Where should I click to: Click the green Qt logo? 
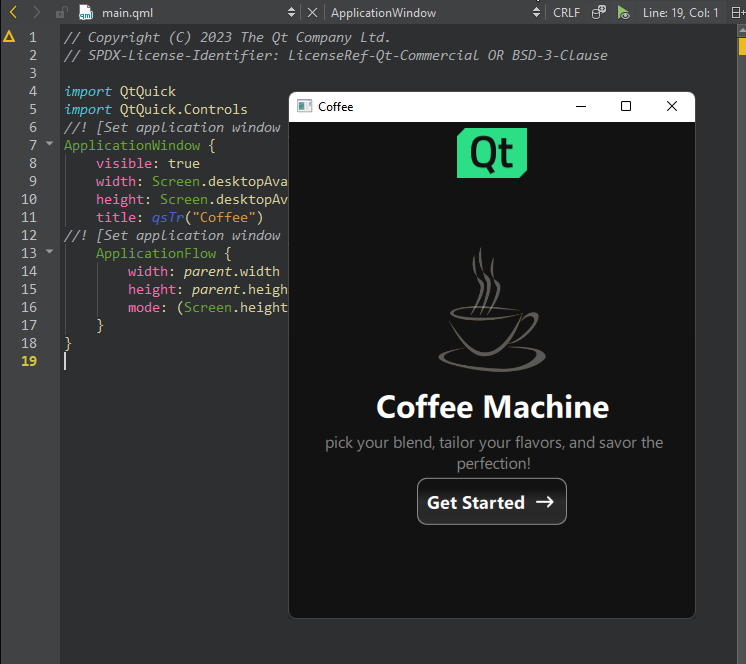click(491, 153)
